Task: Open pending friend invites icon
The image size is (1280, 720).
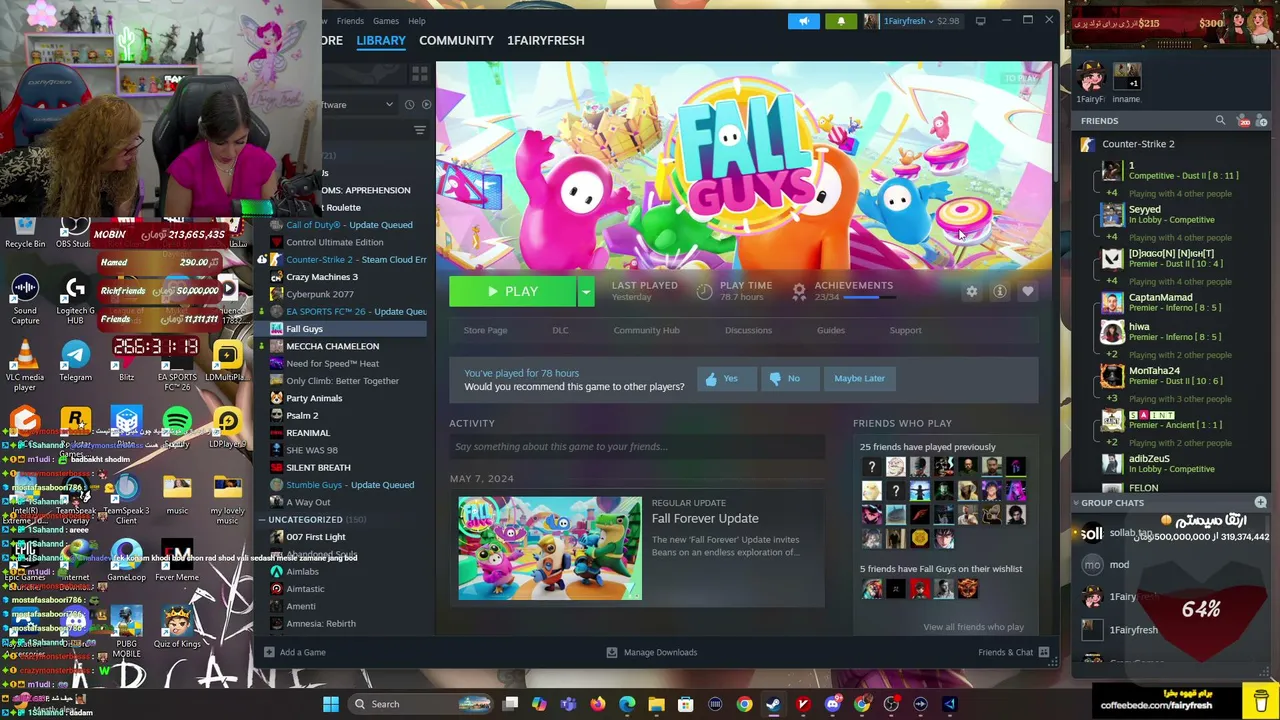Action: pyautogui.click(x=1244, y=121)
